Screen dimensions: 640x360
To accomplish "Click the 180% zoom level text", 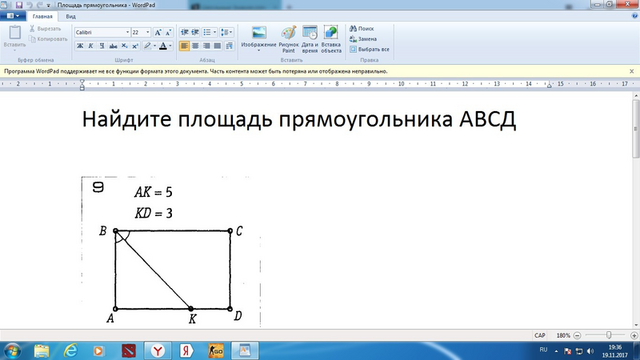I will click(563, 335).
